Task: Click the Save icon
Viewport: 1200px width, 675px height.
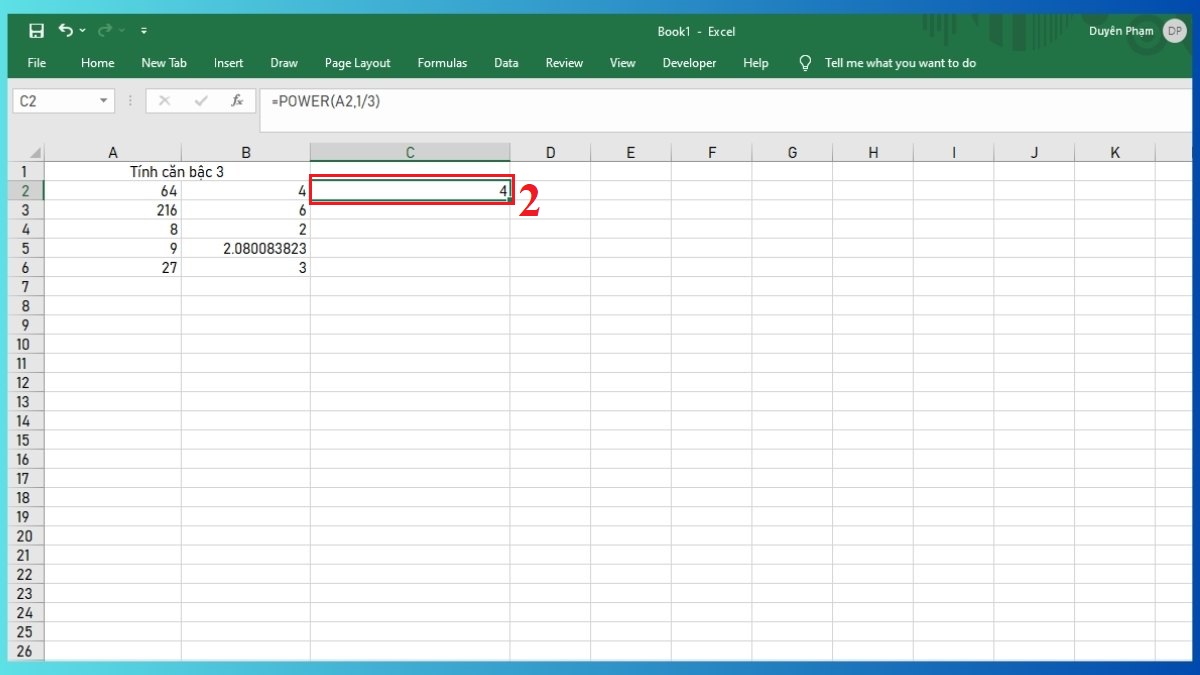Action: coord(37,31)
